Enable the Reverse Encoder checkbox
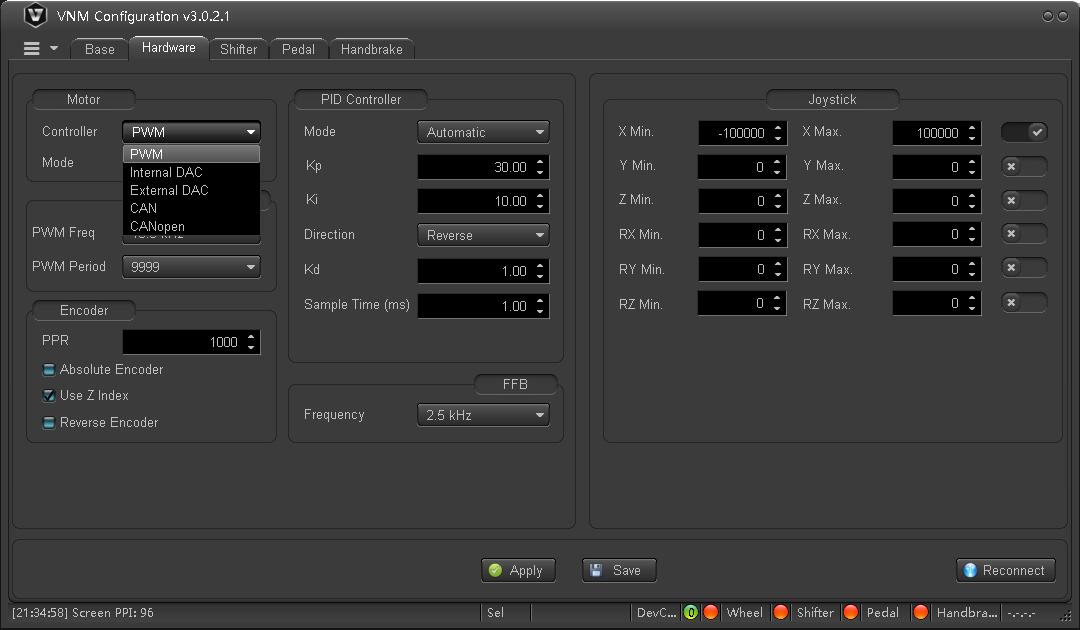Screen dimensions: 1080x630 pyautogui.click(x=49, y=423)
